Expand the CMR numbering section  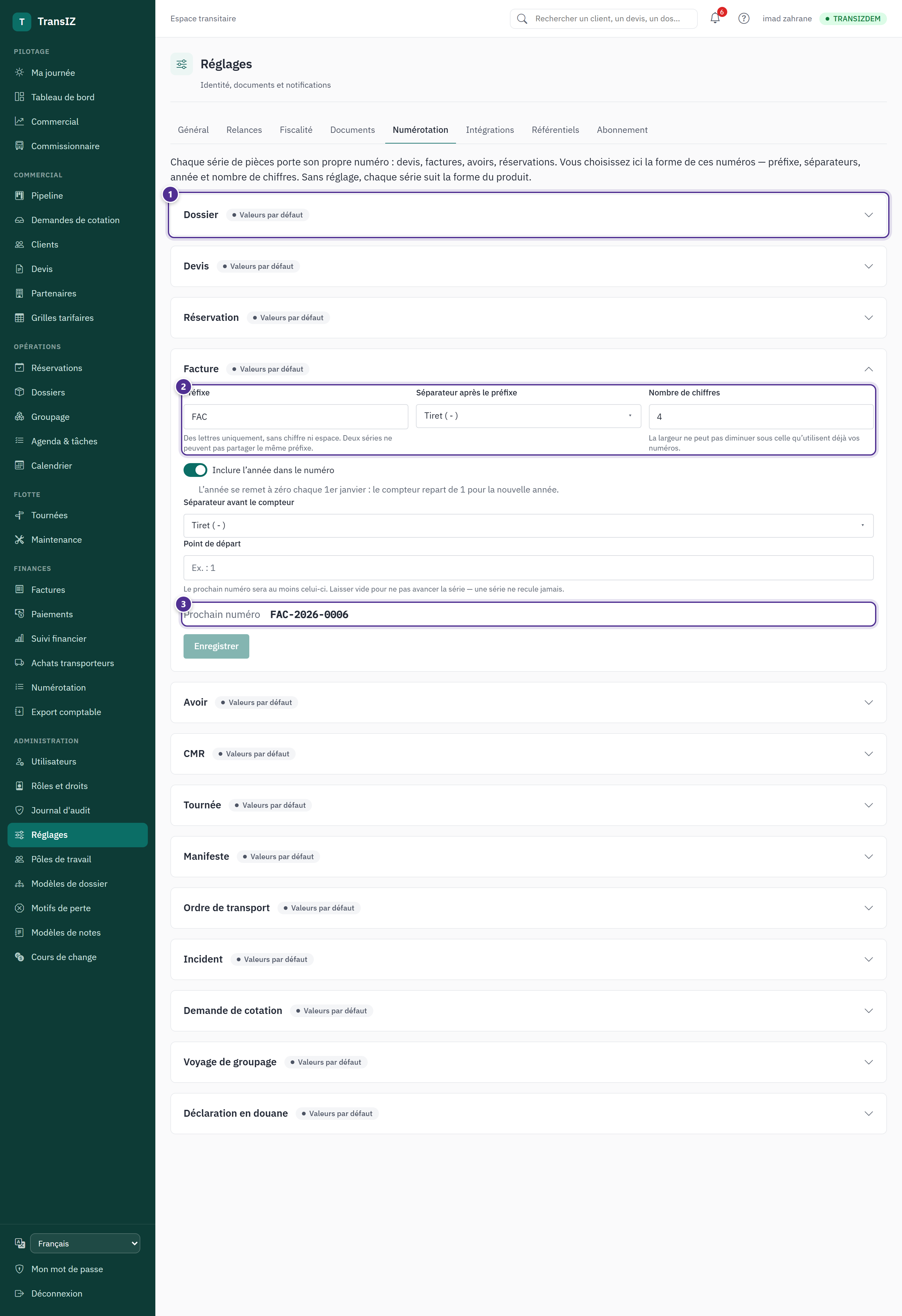528,754
